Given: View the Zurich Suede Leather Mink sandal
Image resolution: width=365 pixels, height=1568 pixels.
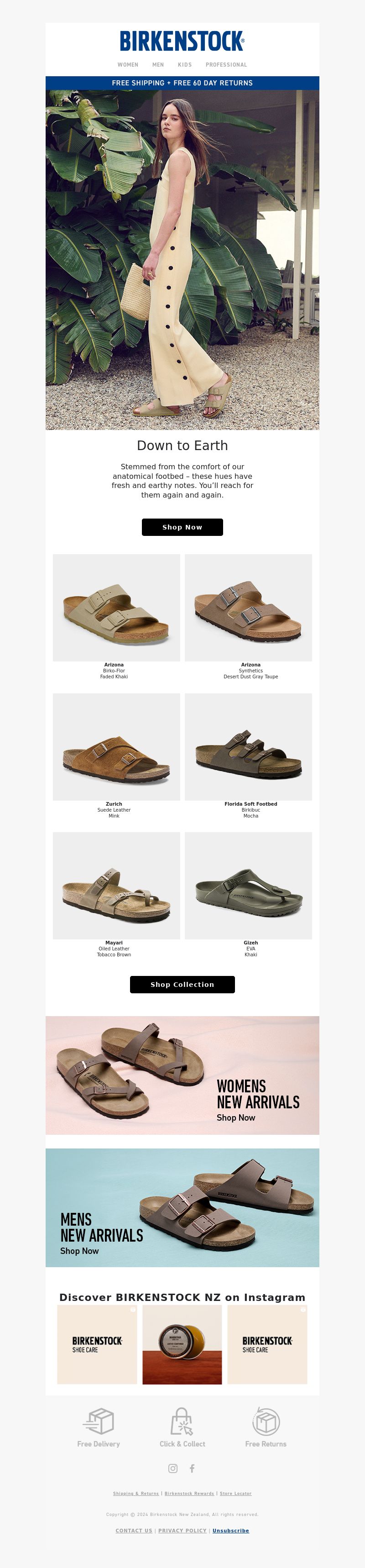Looking at the screenshot, I should pos(116,747).
